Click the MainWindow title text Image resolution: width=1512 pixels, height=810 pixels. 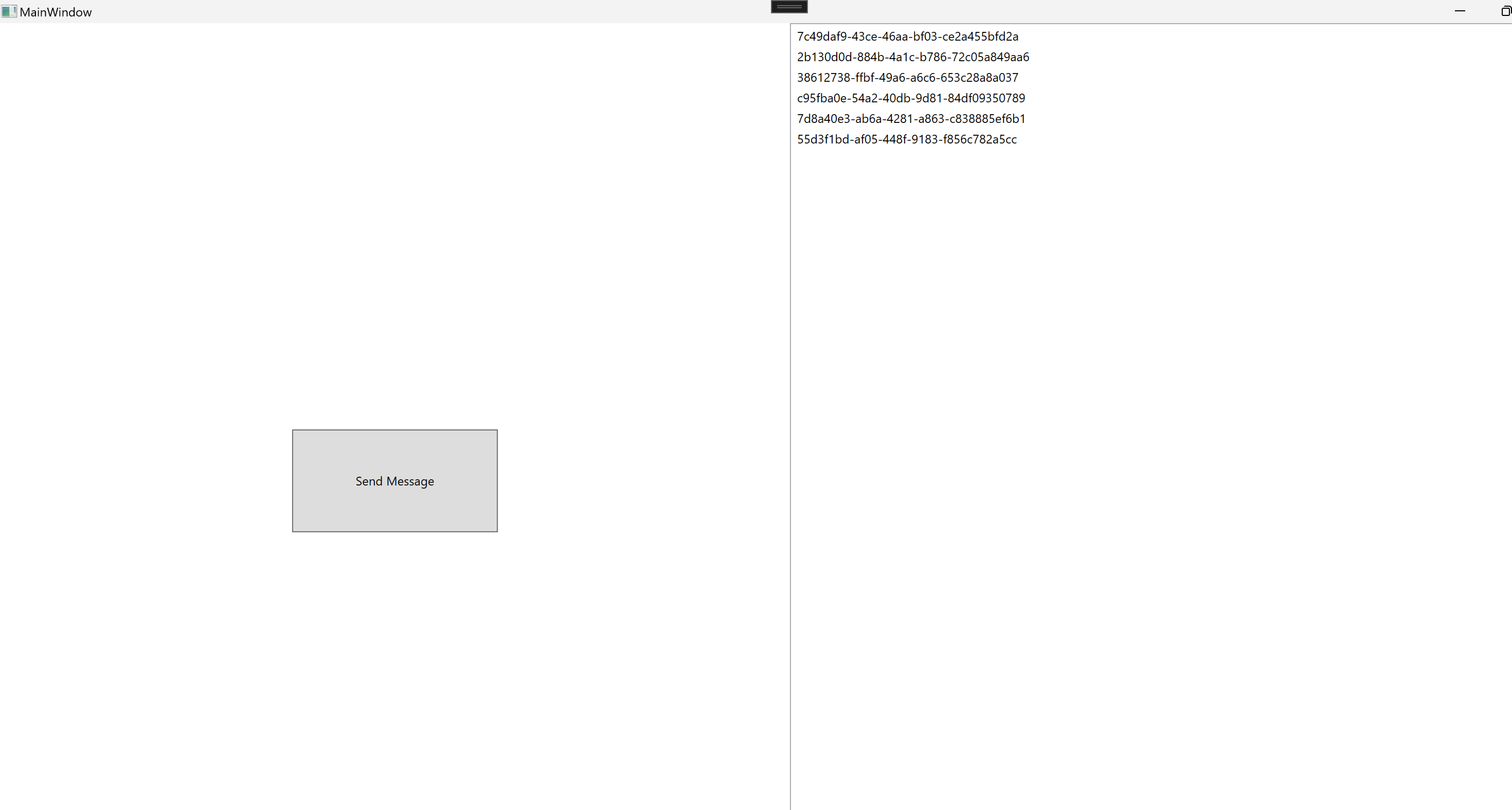pyautogui.click(x=56, y=12)
